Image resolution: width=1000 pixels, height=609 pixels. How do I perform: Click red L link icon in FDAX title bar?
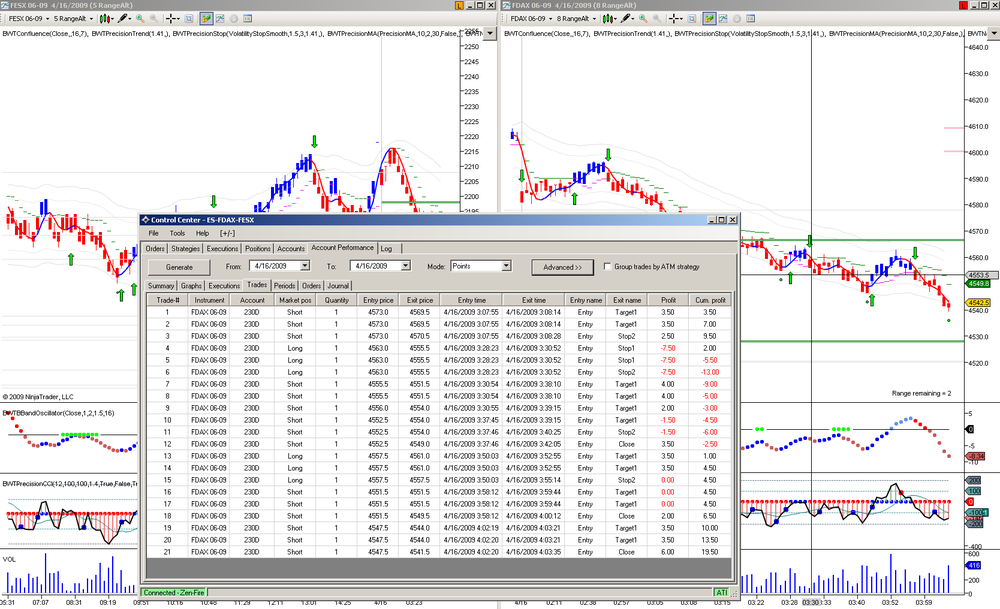tap(963, 5)
